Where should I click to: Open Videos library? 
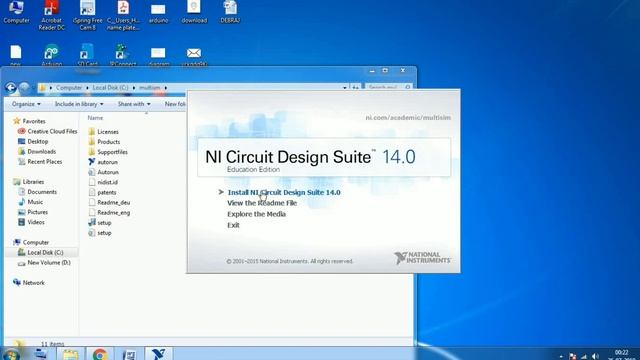[31, 222]
